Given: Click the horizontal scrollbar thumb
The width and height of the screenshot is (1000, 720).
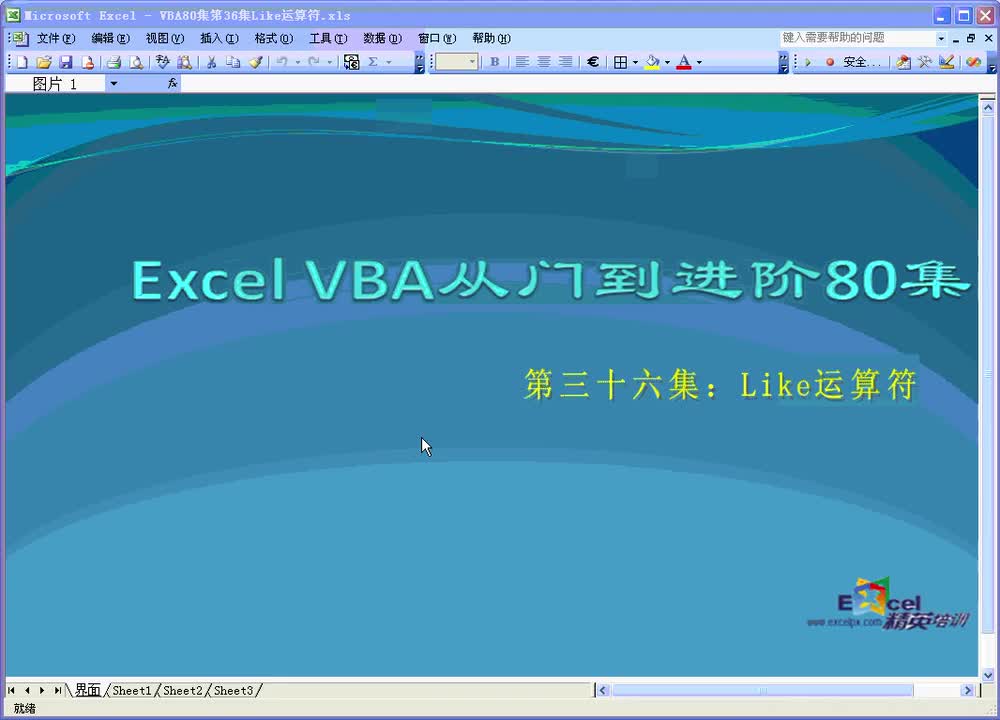Looking at the screenshot, I should 763,691.
